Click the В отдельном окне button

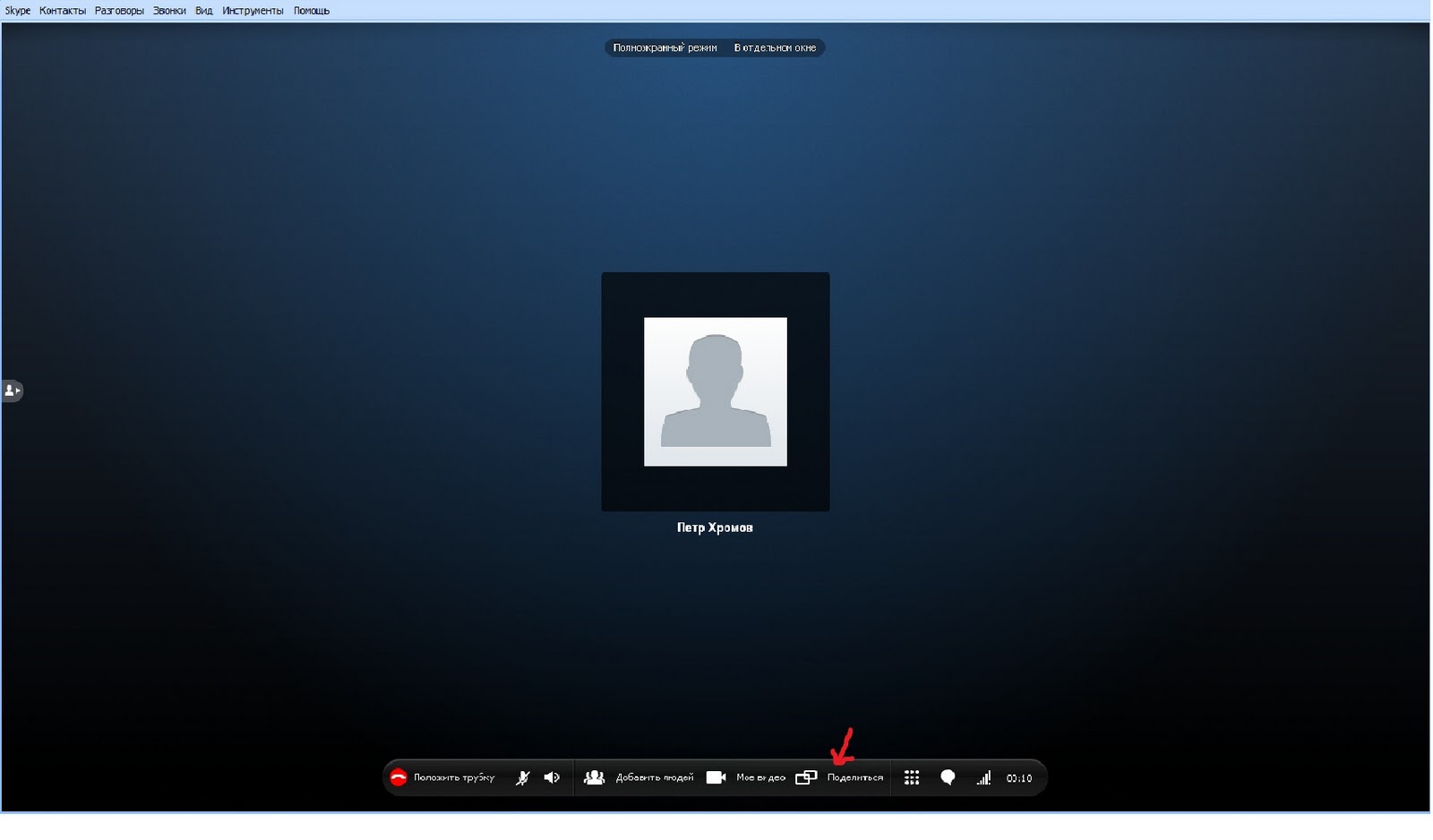click(x=775, y=47)
